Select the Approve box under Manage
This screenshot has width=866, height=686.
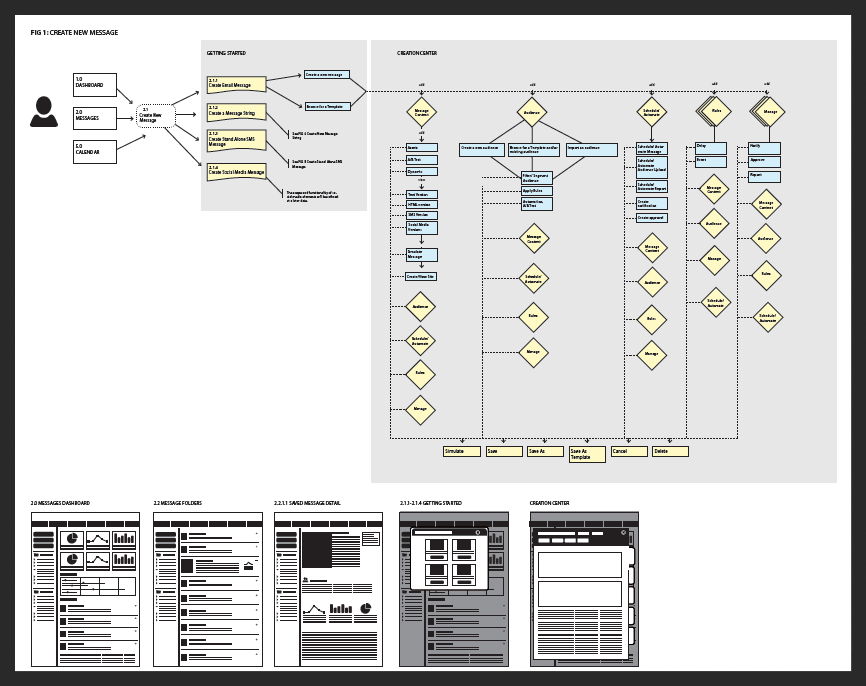pos(764,162)
